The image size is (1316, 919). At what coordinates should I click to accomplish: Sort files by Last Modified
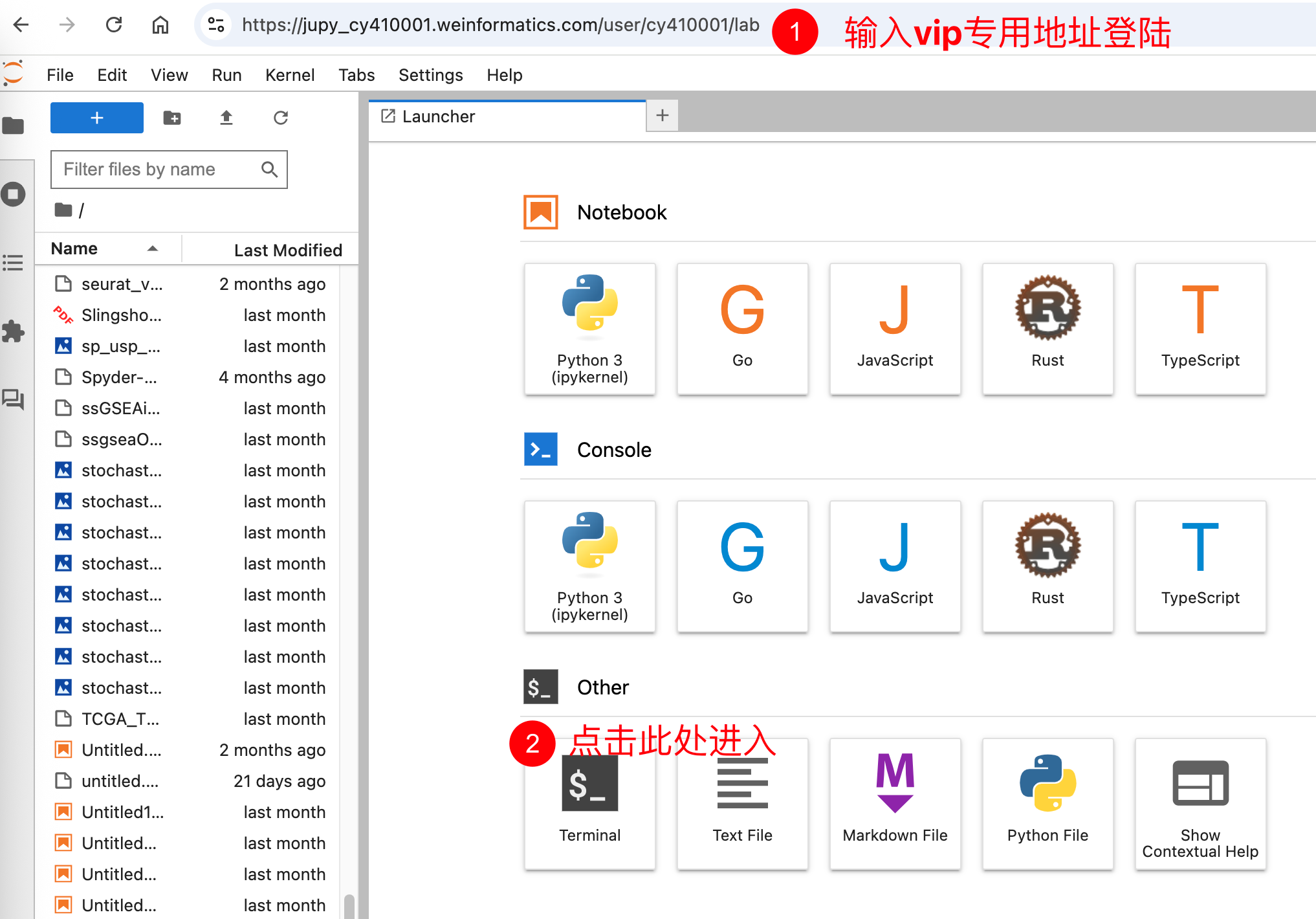coord(287,250)
